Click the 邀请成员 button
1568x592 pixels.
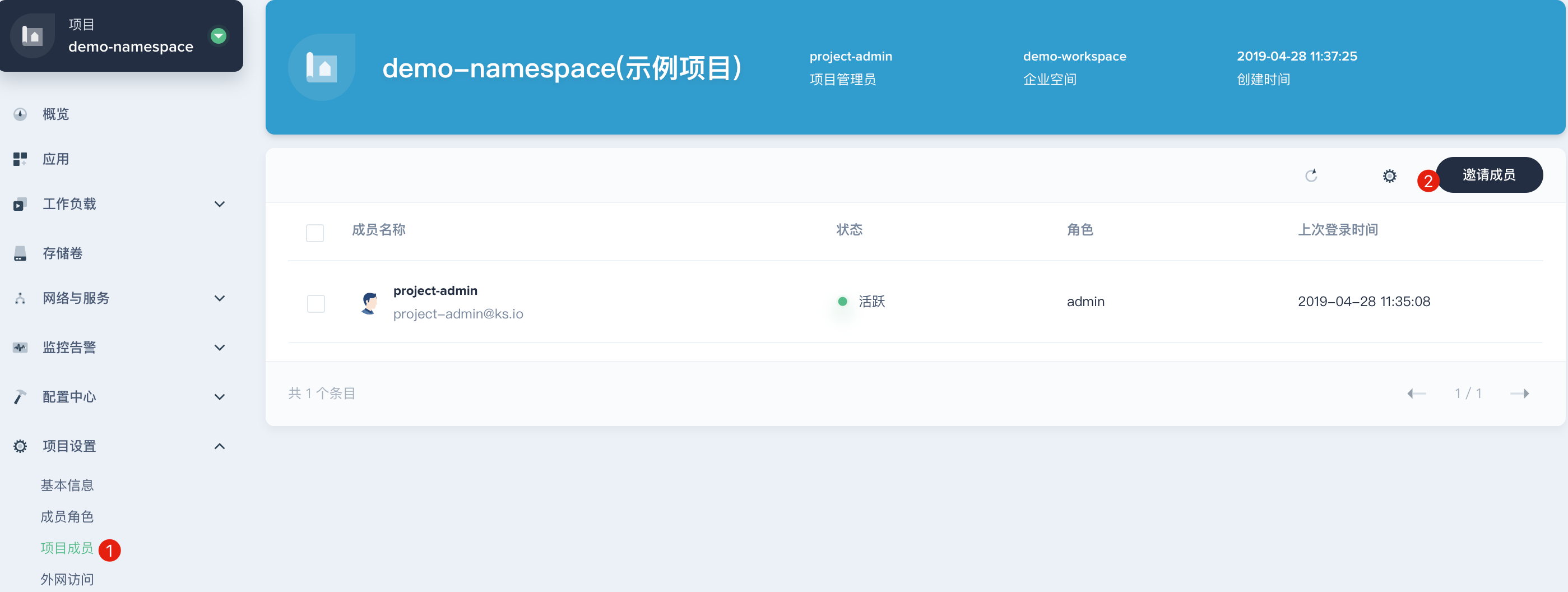point(1489,175)
